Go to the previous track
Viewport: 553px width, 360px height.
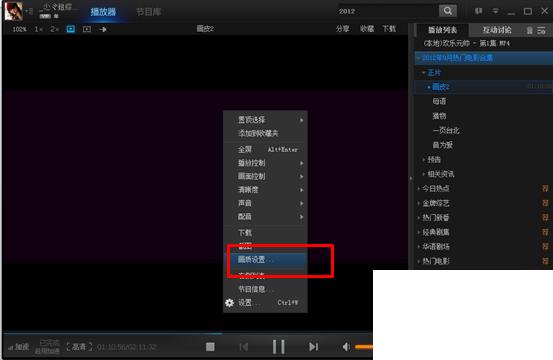pyautogui.click(x=244, y=347)
